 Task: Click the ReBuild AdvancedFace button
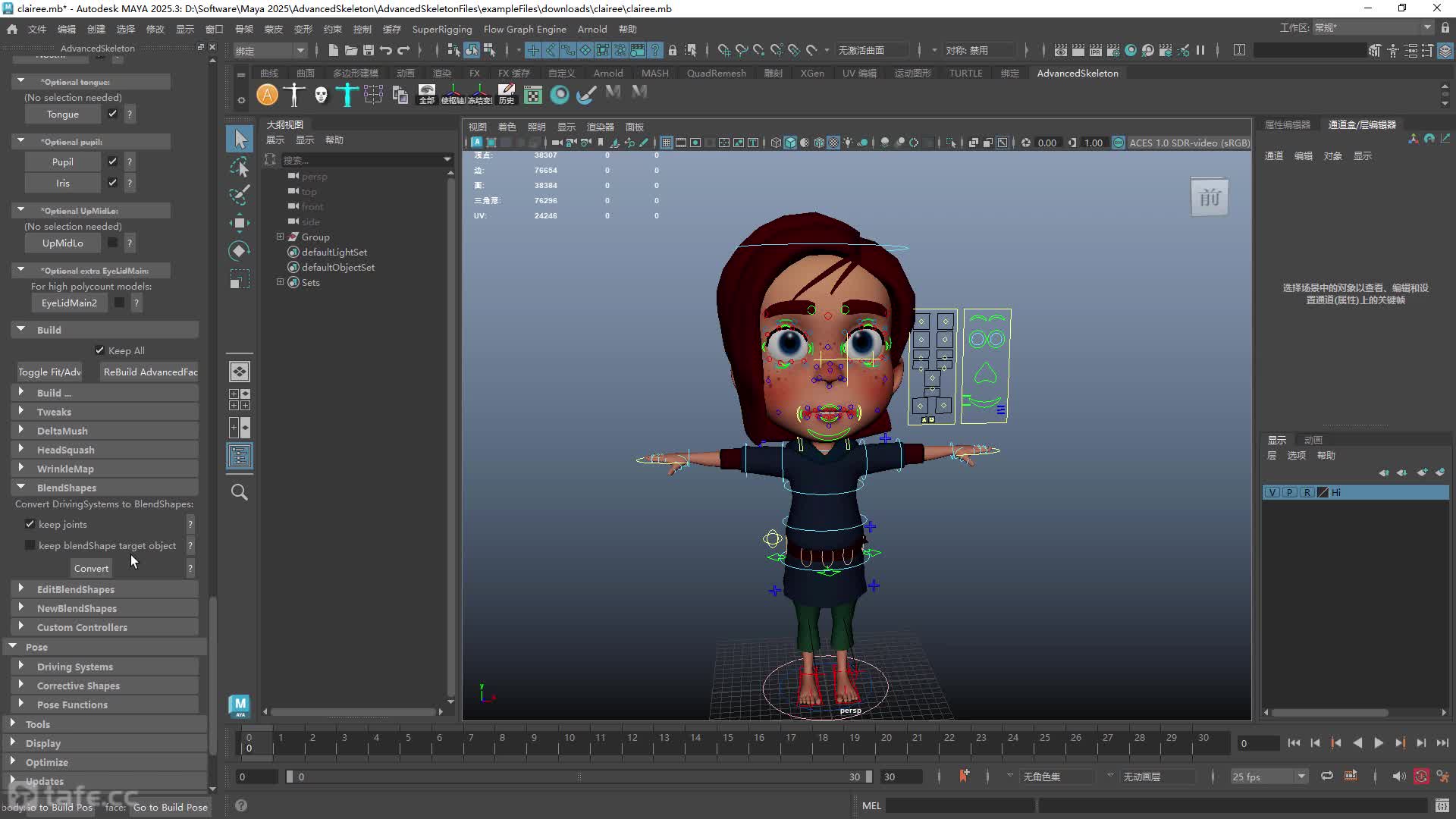click(150, 372)
